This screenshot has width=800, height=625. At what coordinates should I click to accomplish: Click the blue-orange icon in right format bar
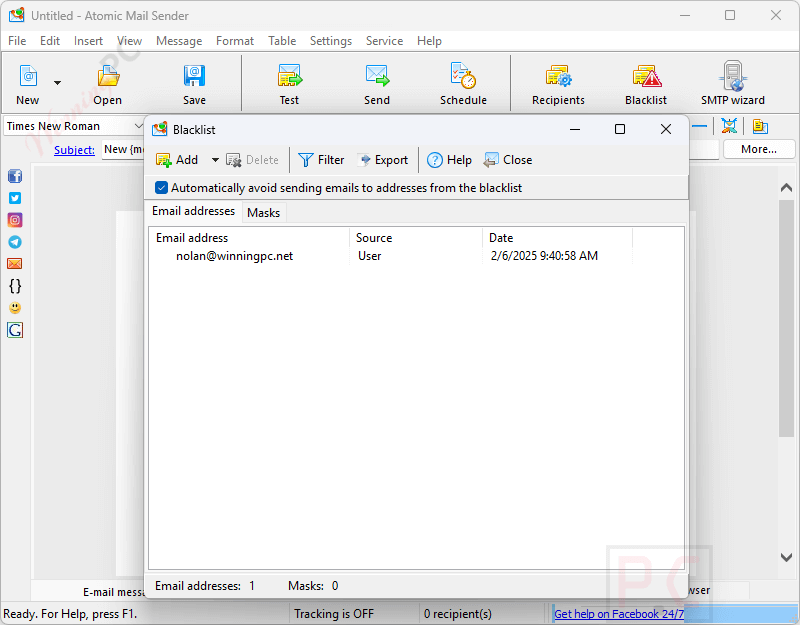(x=729, y=126)
